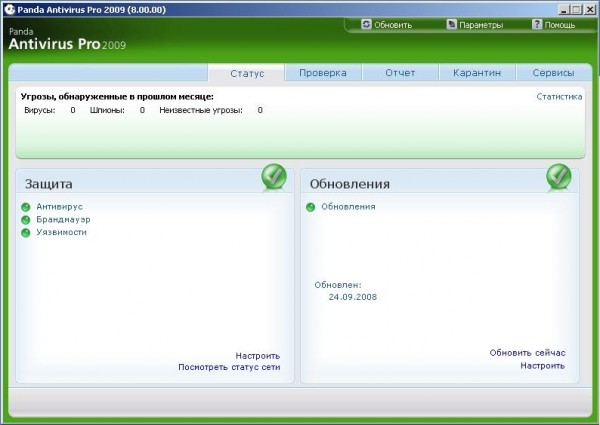Select the Уязвимости protection item
Viewport: 600px width, 425px height.
(x=61, y=232)
